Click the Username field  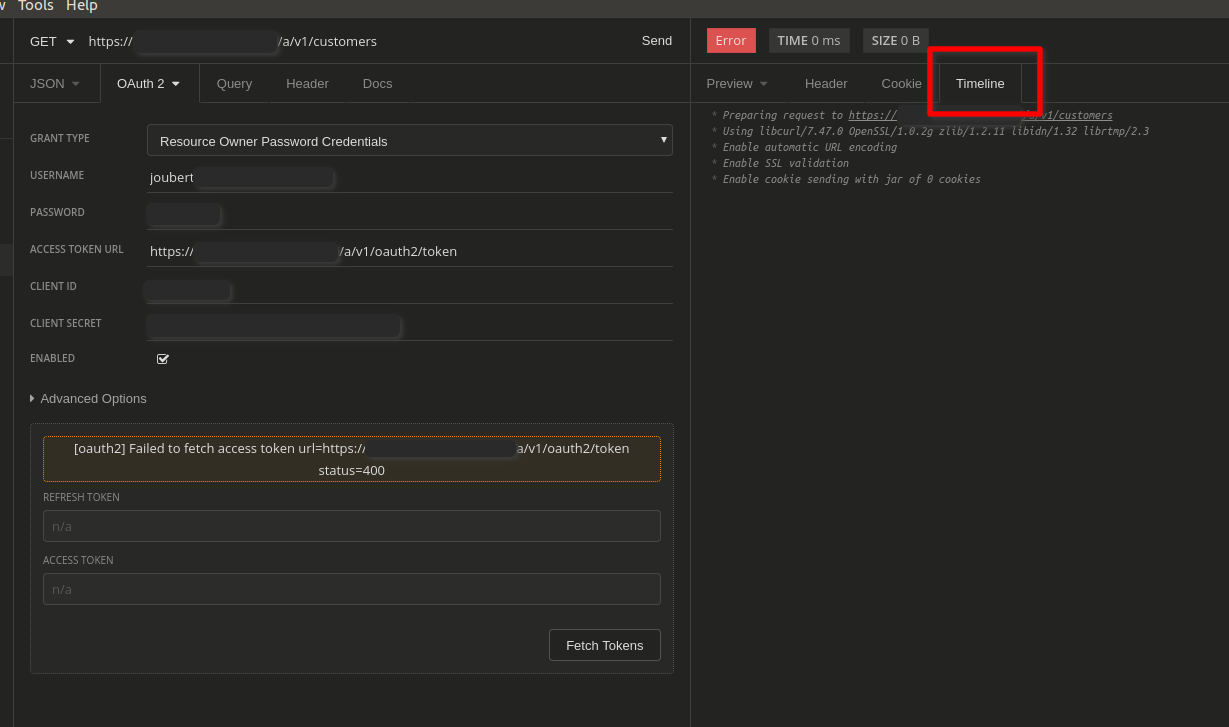click(410, 178)
